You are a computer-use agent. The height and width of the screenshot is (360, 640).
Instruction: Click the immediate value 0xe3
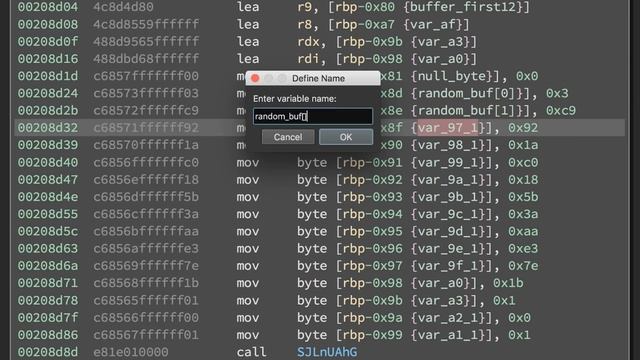click(523, 249)
